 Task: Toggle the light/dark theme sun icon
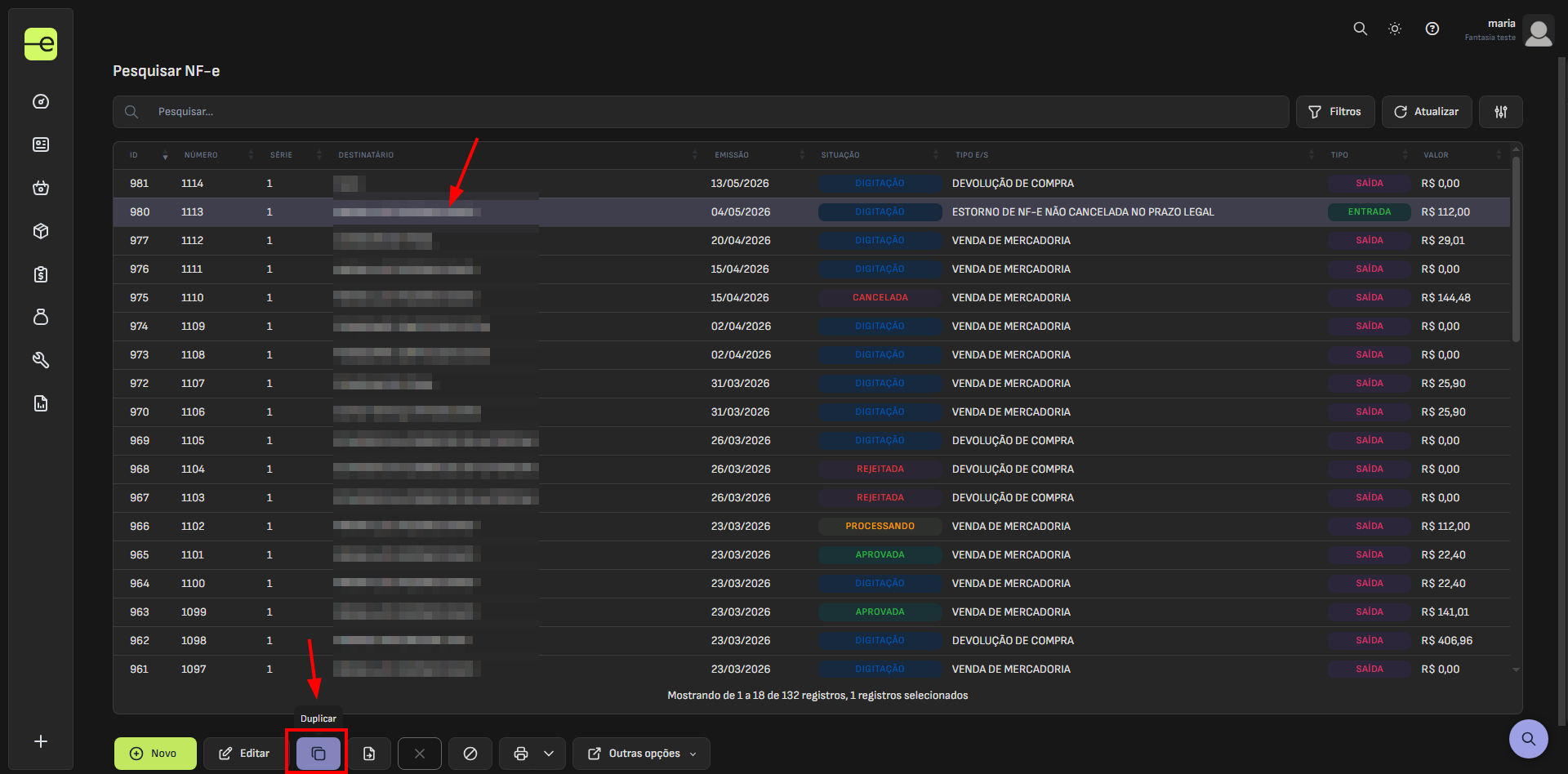[x=1395, y=29]
